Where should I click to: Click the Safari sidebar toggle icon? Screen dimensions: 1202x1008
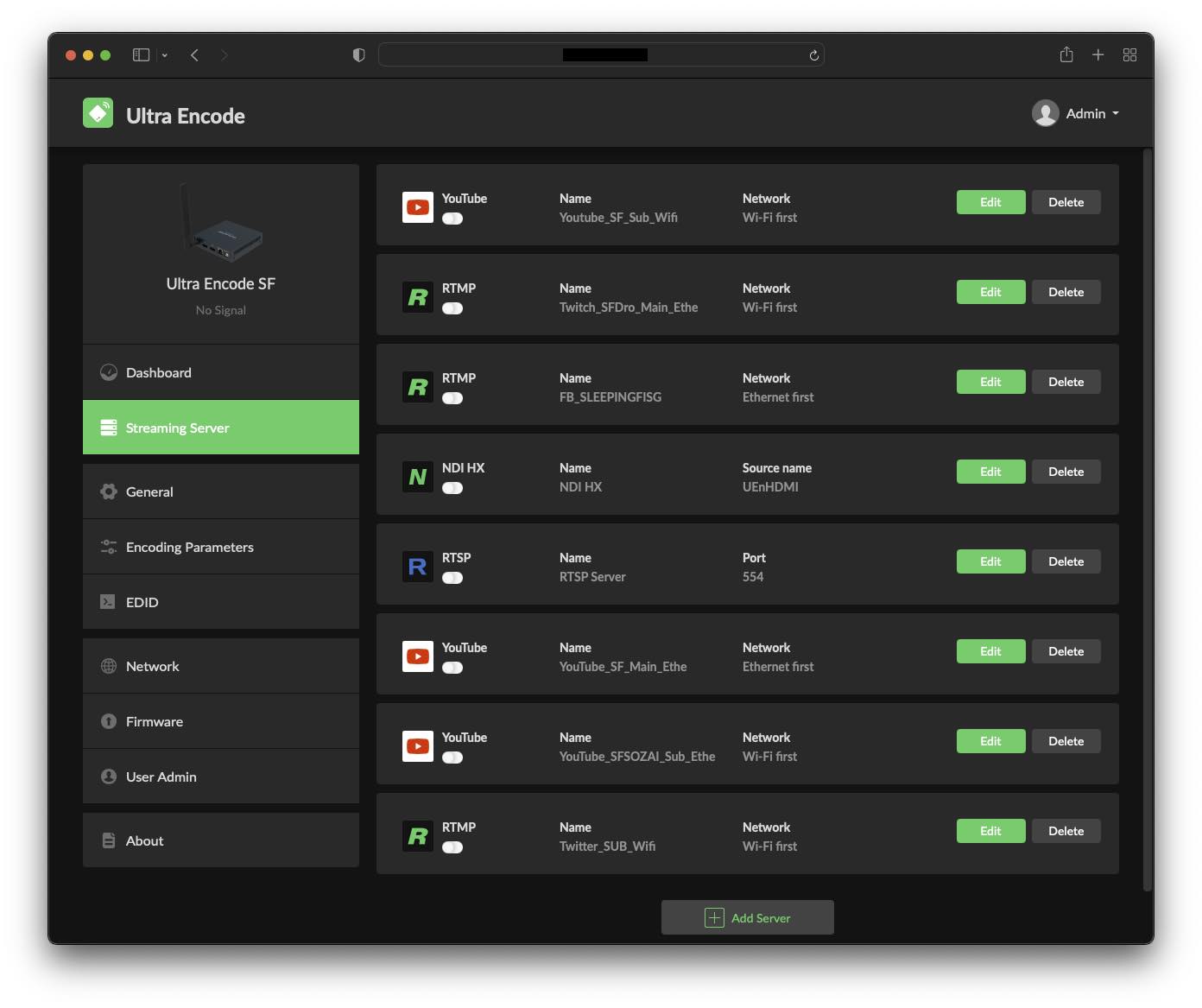(x=141, y=54)
